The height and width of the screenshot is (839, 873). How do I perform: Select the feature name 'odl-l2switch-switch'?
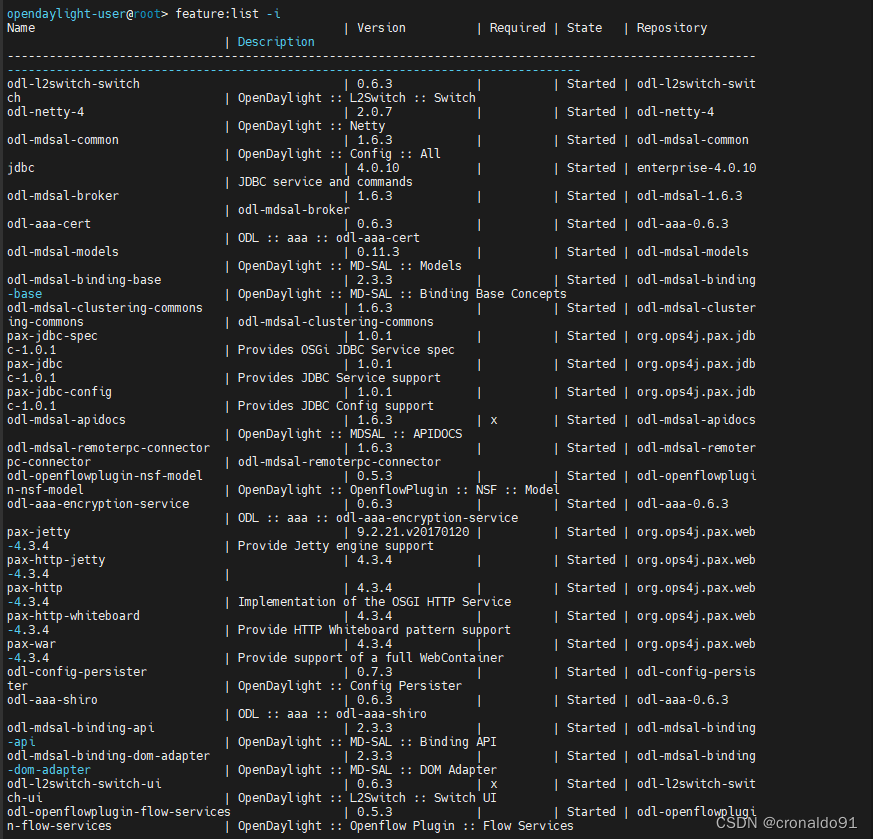click(x=73, y=84)
